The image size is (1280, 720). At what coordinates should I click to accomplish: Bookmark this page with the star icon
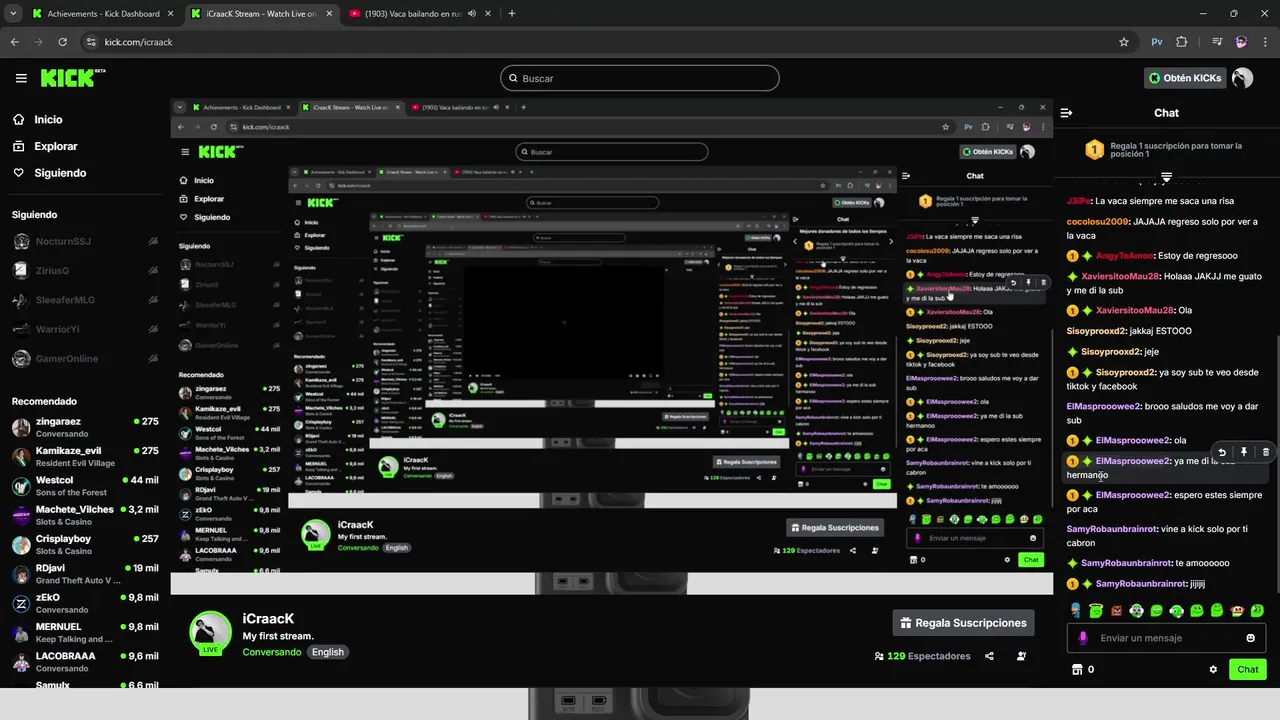click(x=1124, y=42)
